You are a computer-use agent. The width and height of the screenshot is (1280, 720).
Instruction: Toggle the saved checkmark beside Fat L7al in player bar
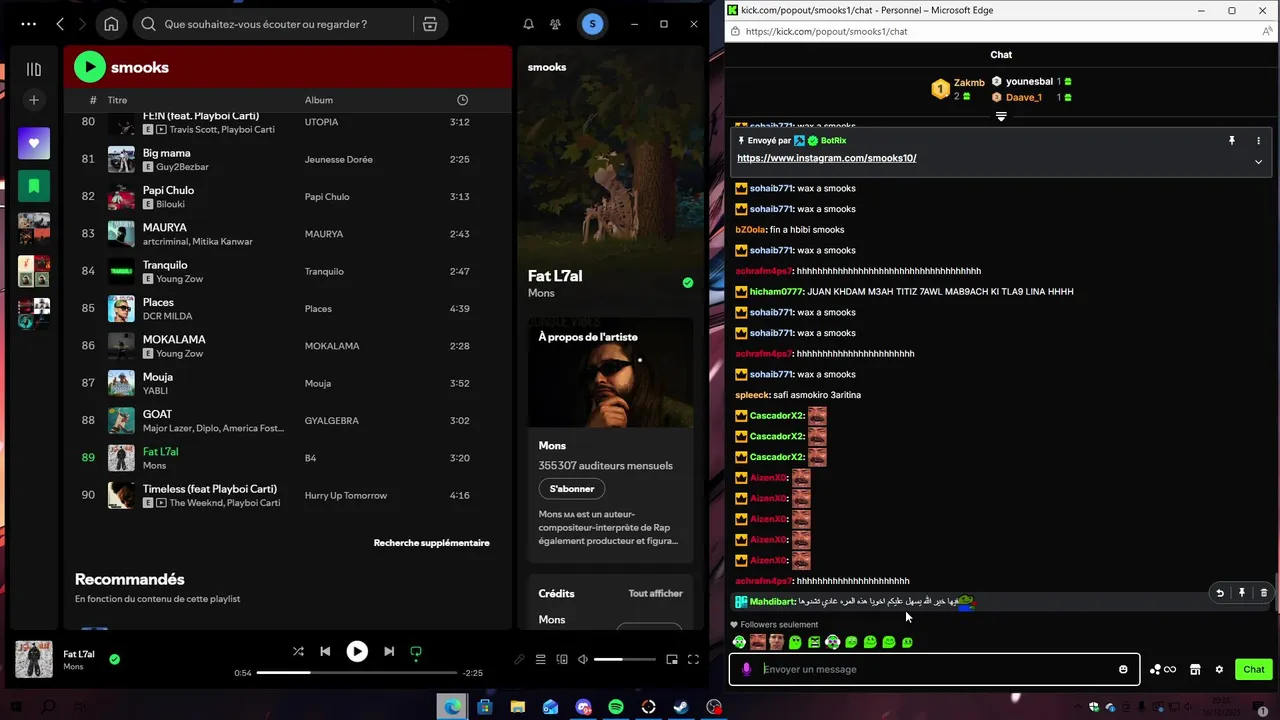114,659
